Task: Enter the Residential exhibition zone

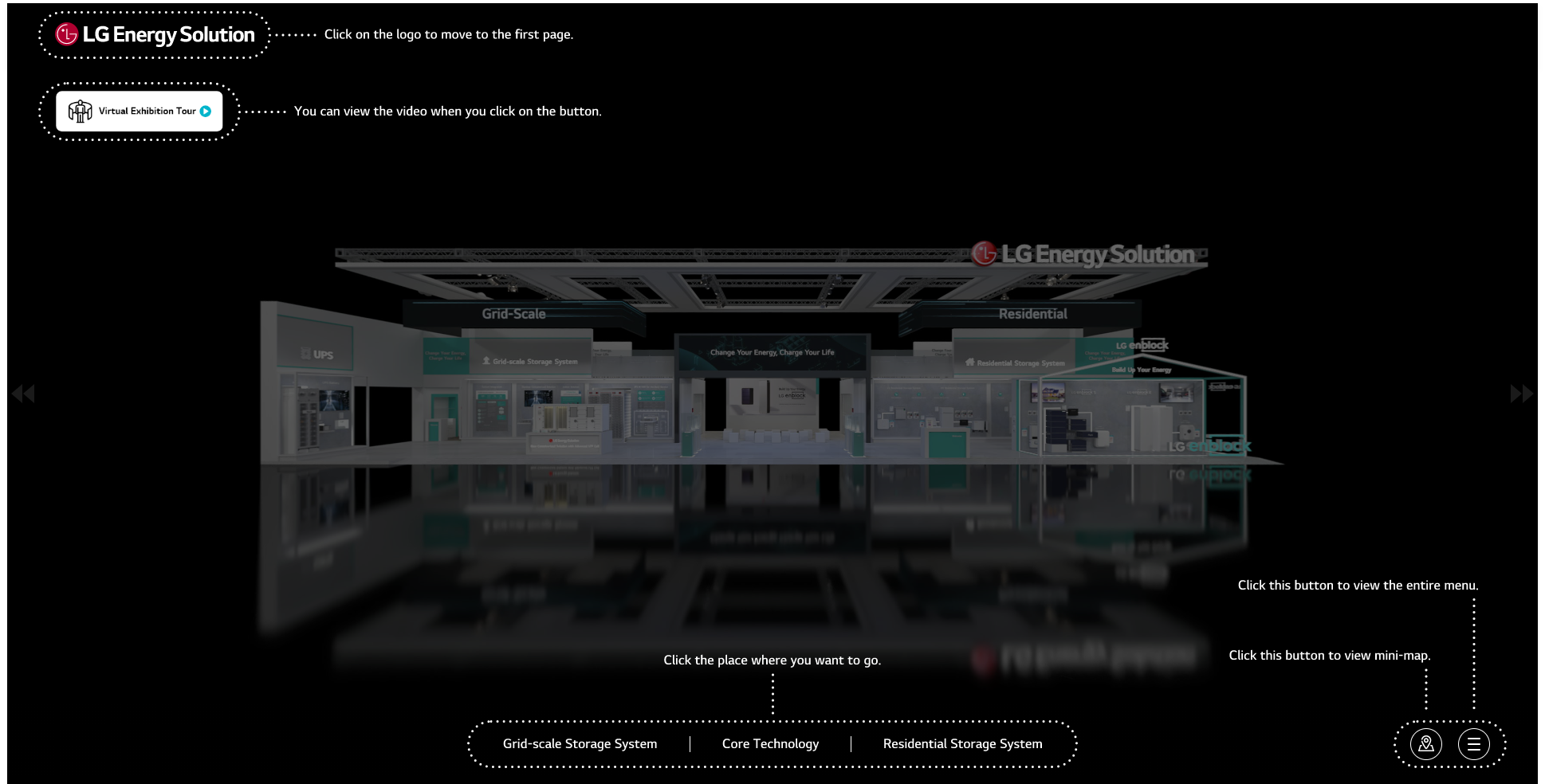Action: click(1032, 313)
